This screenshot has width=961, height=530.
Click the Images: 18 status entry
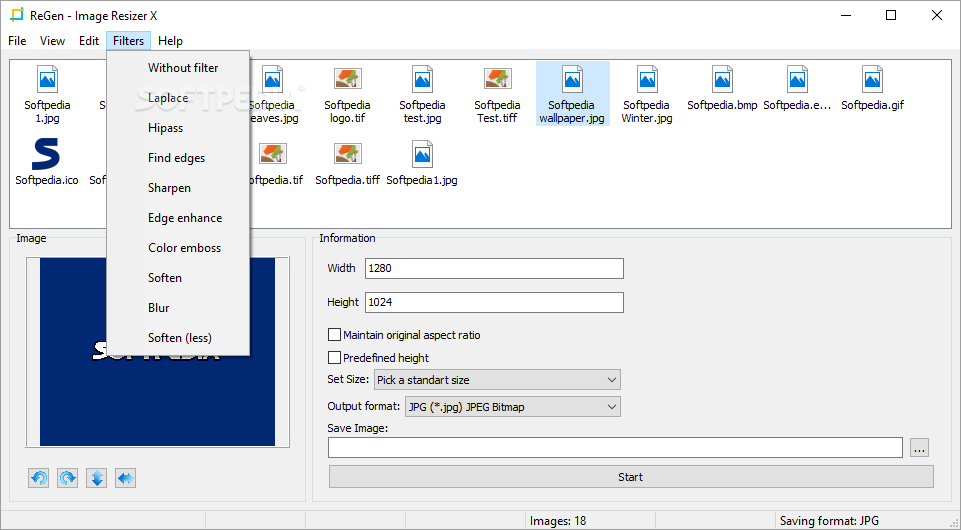click(x=558, y=521)
